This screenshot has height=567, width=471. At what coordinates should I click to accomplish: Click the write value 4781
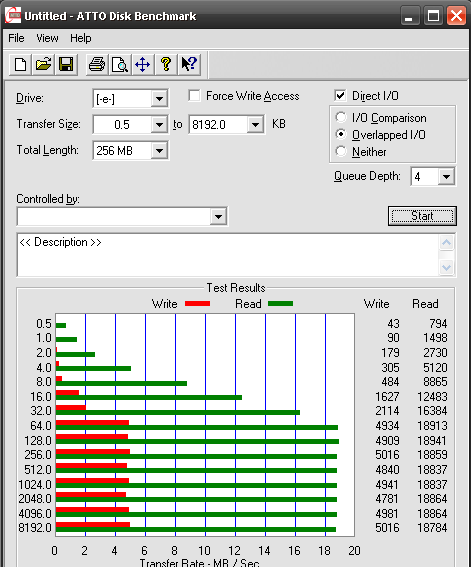[387, 499]
